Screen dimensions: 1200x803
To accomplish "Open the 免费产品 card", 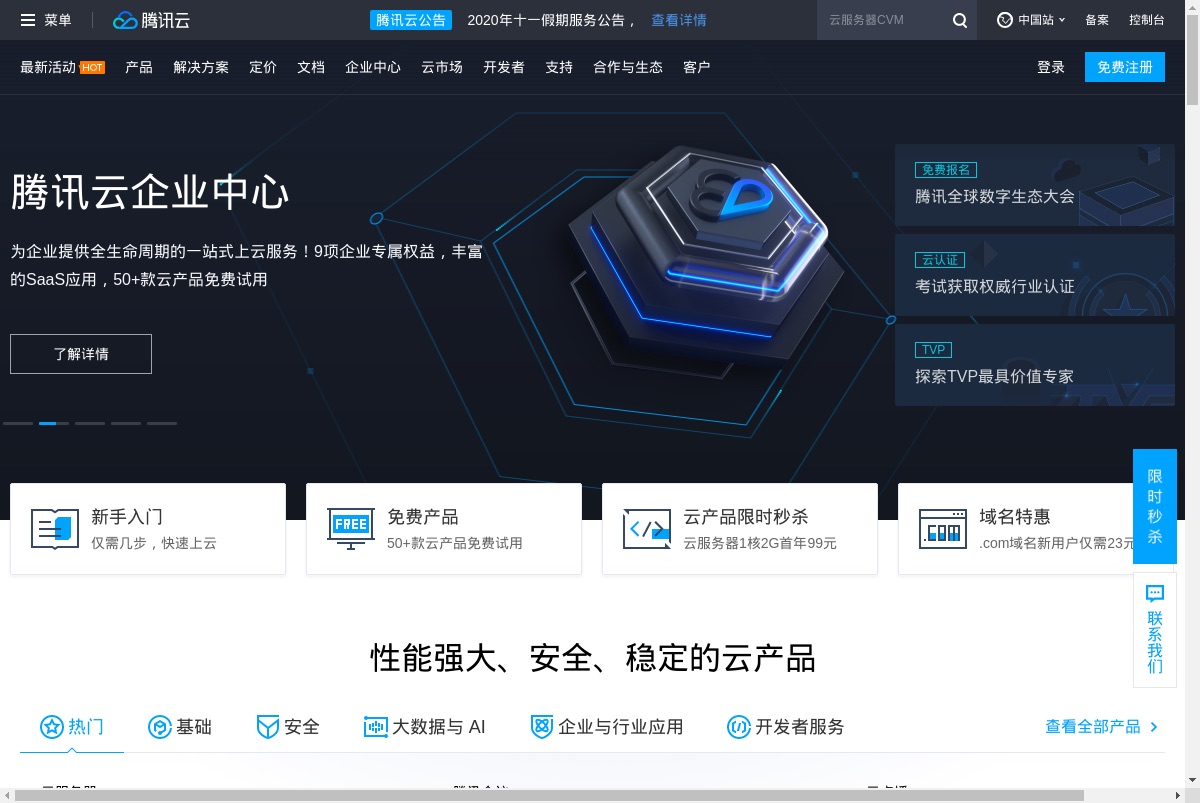I will [444, 529].
